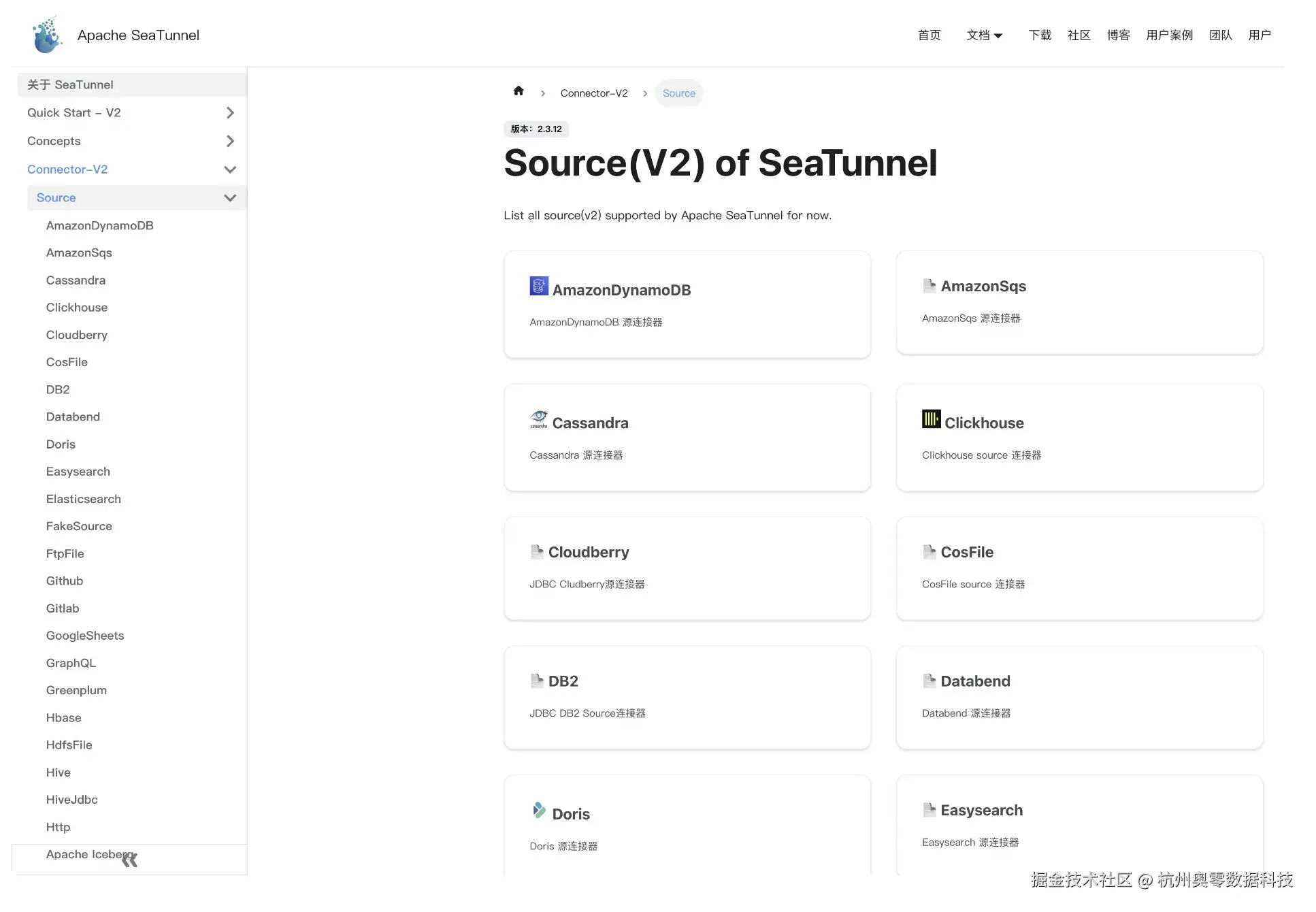Image resolution: width=1316 pixels, height=912 pixels.
Task: Click the Doris logo icon
Action: click(x=539, y=810)
